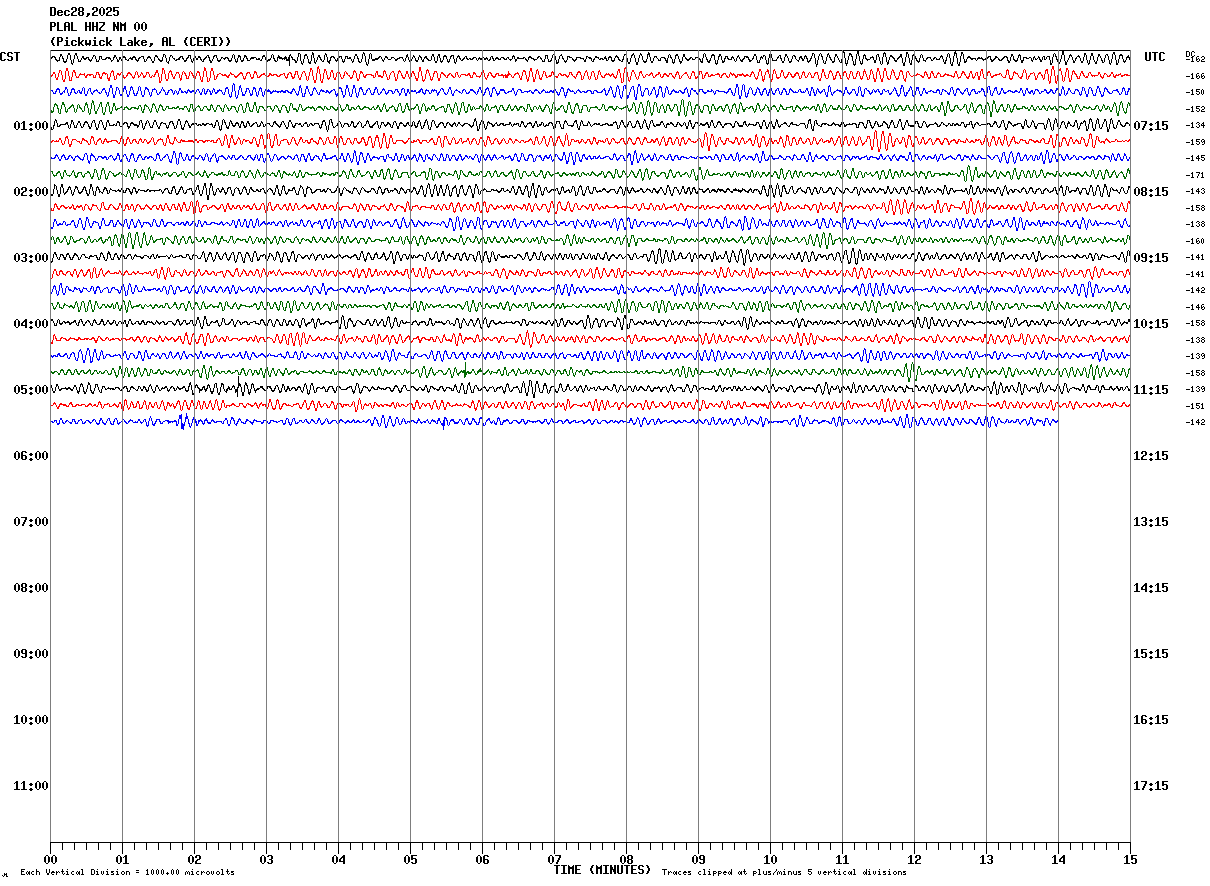The width and height of the screenshot is (1210, 886).
Task: Select minute tick label 00 on axis
Action: [51, 860]
